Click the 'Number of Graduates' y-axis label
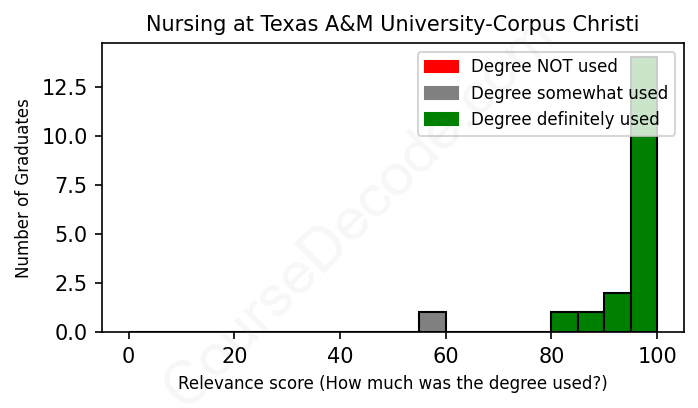The width and height of the screenshot is (698, 408). [x=23, y=188]
